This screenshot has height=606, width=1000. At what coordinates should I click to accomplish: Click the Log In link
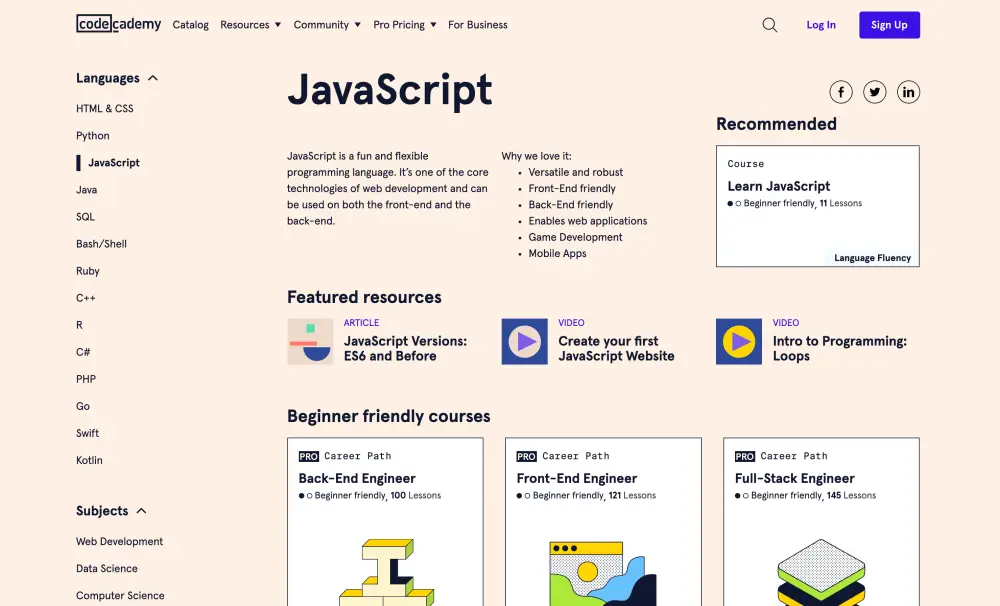(820, 24)
